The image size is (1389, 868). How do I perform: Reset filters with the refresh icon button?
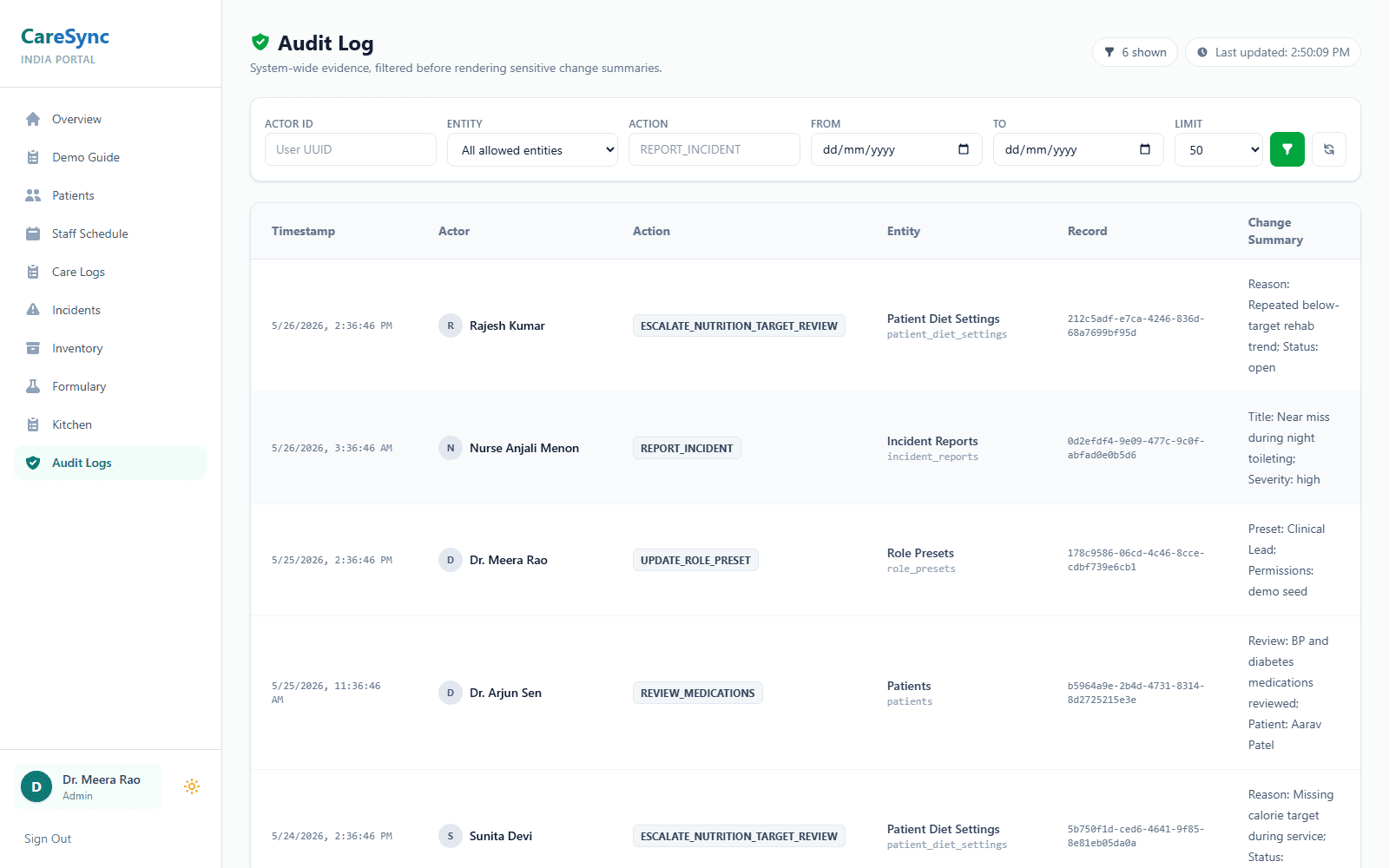(x=1329, y=149)
